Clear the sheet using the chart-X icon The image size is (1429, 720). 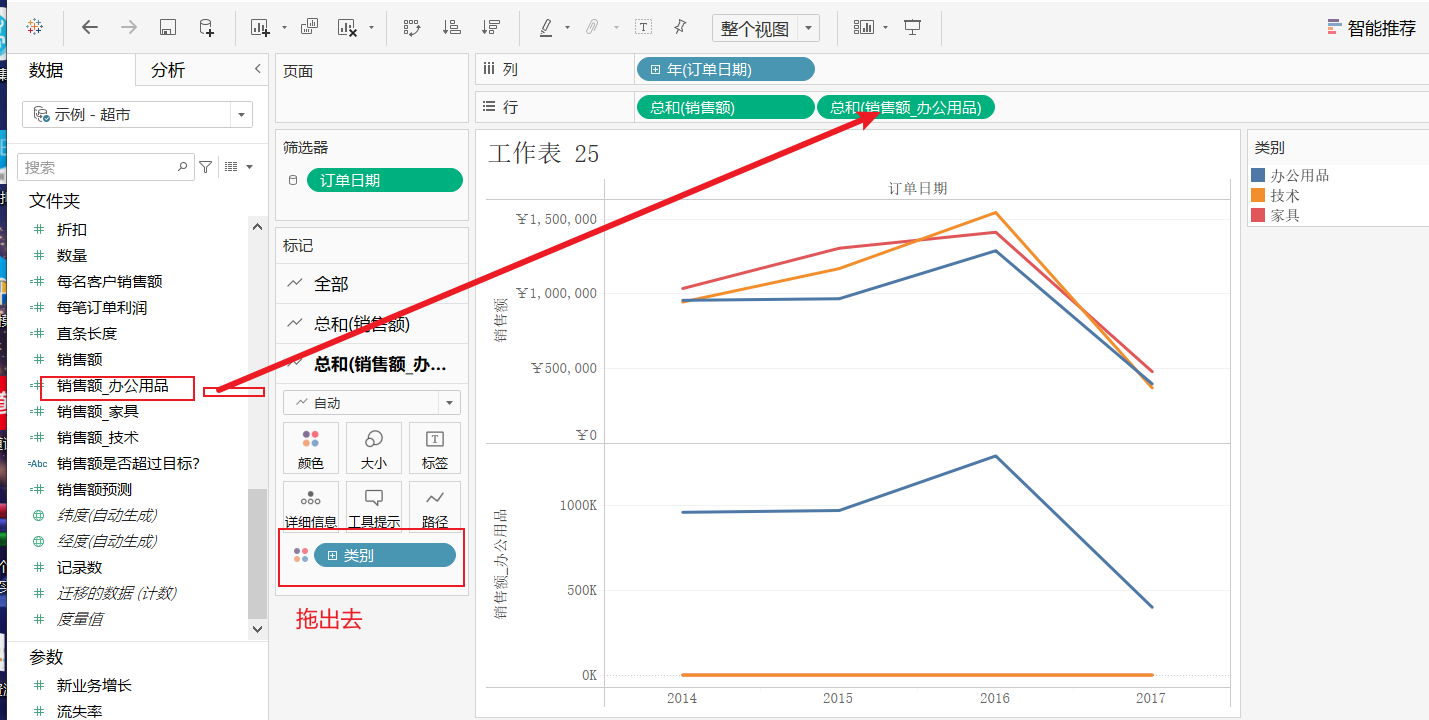(348, 28)
